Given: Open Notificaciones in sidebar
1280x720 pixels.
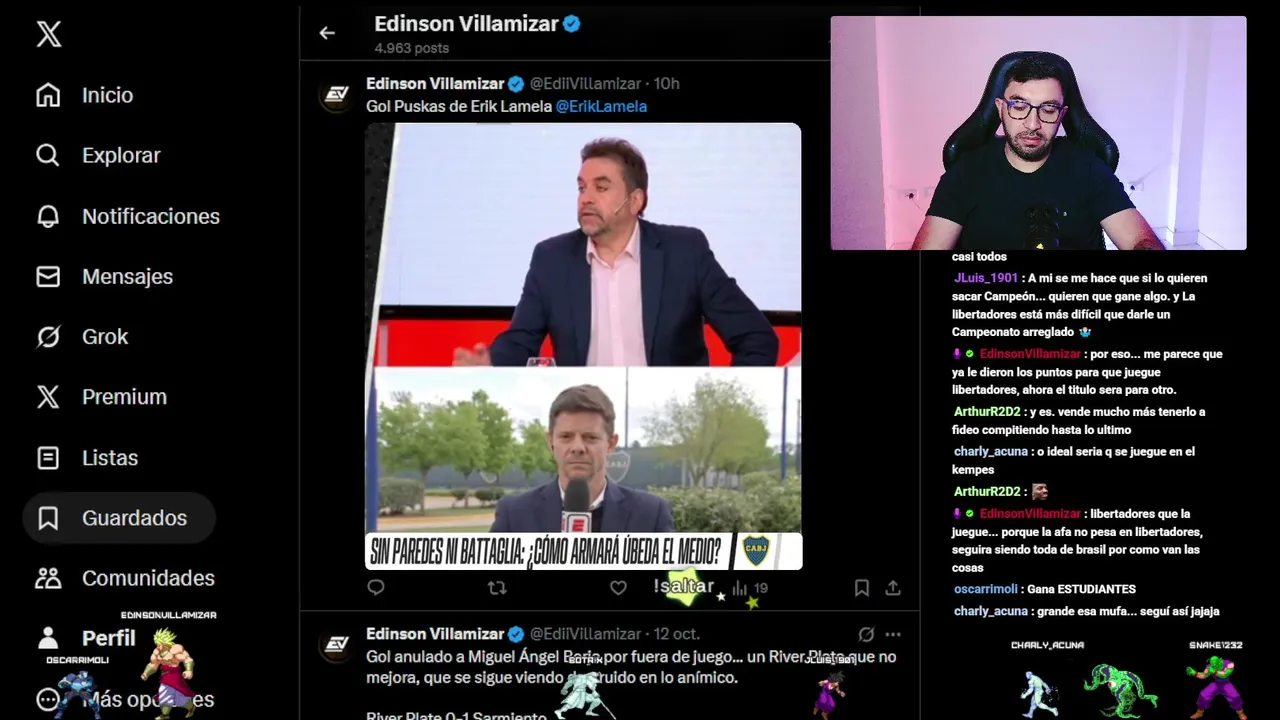Looking at the screenshot, I should [x=127, y=216].
